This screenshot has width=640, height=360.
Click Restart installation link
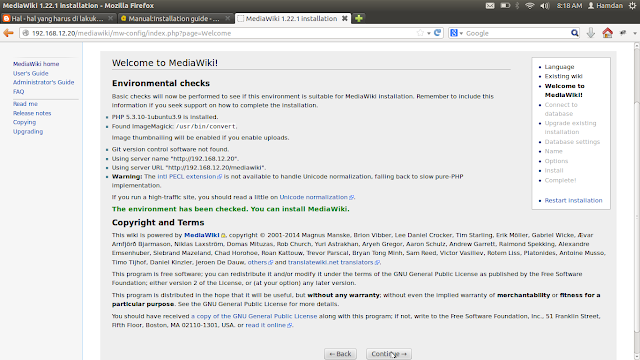[x=573, y=200]
